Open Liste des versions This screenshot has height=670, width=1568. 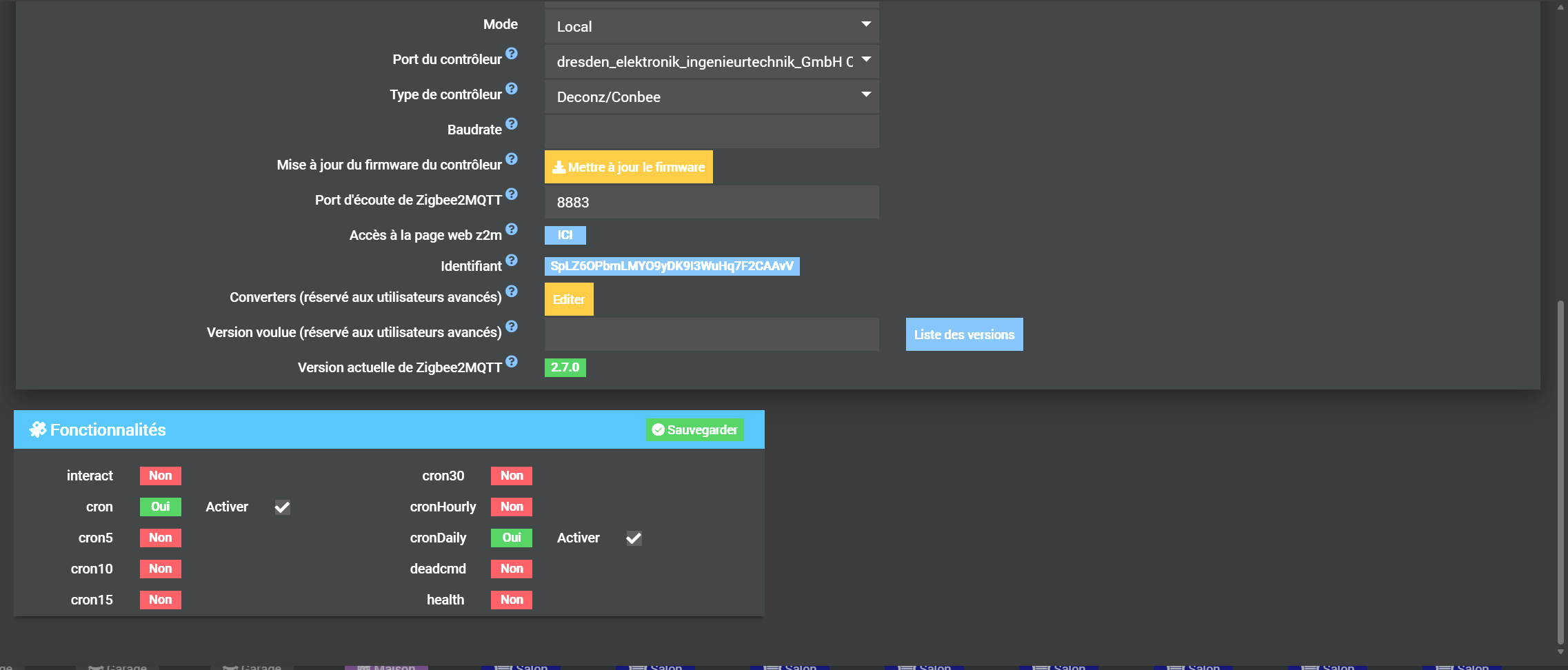tap(964, 334)
